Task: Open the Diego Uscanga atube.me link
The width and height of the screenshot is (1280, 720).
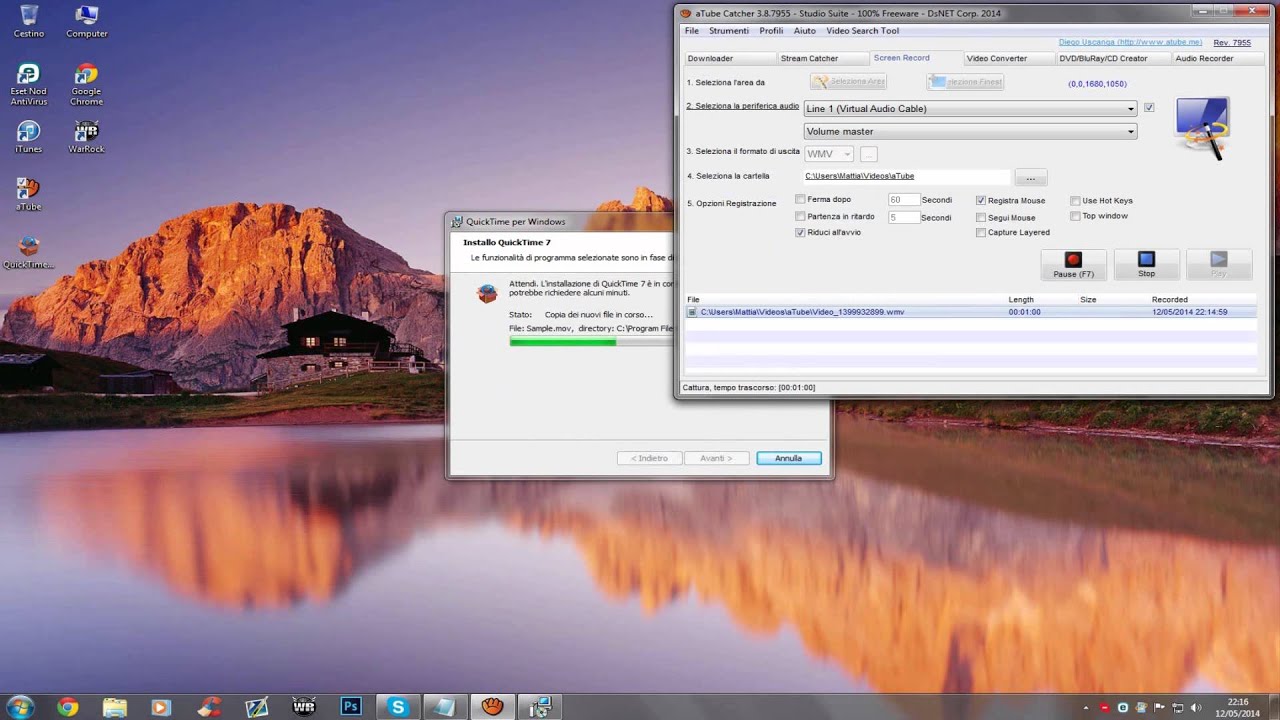Action: (x=1130, y=42)
